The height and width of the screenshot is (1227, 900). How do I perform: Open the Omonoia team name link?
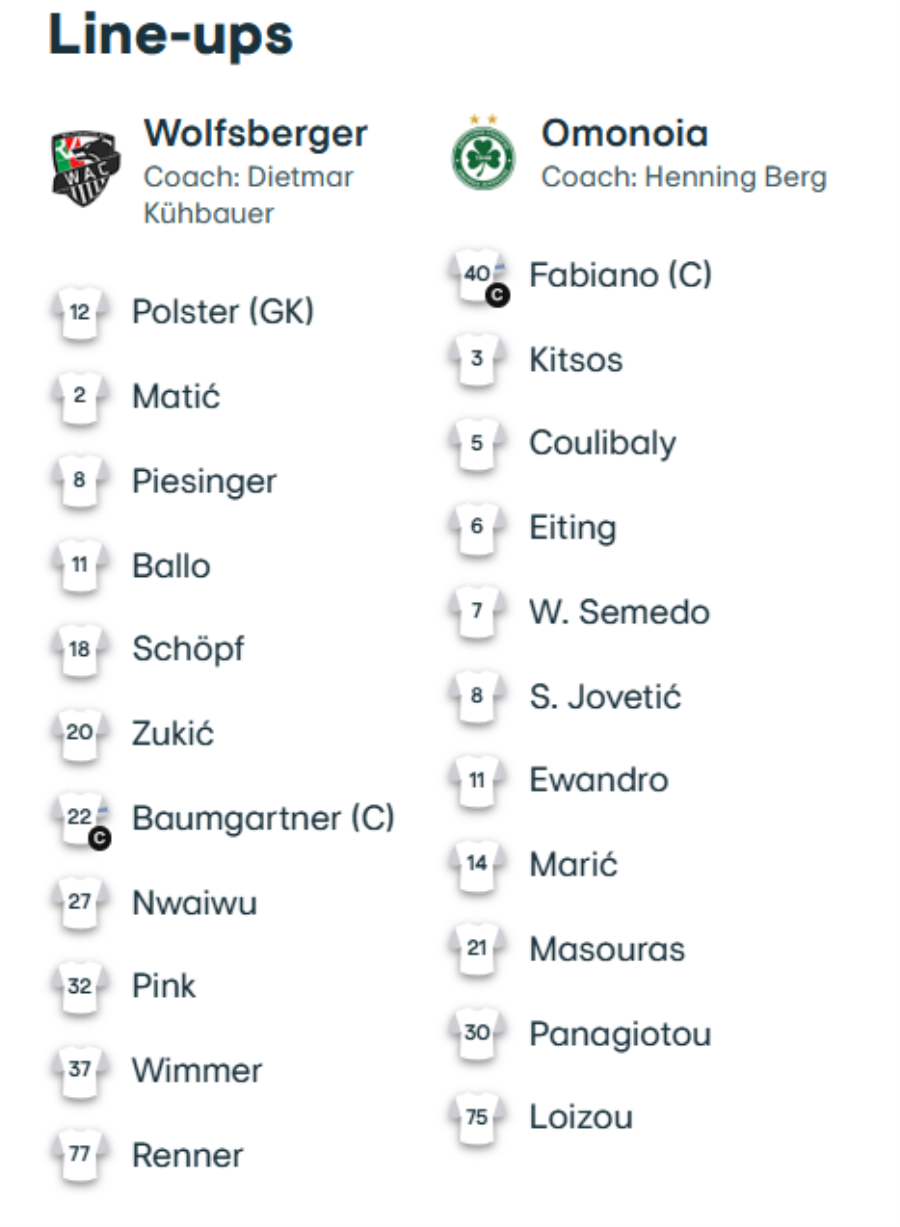pyautogui.click(x=625, y=133)
